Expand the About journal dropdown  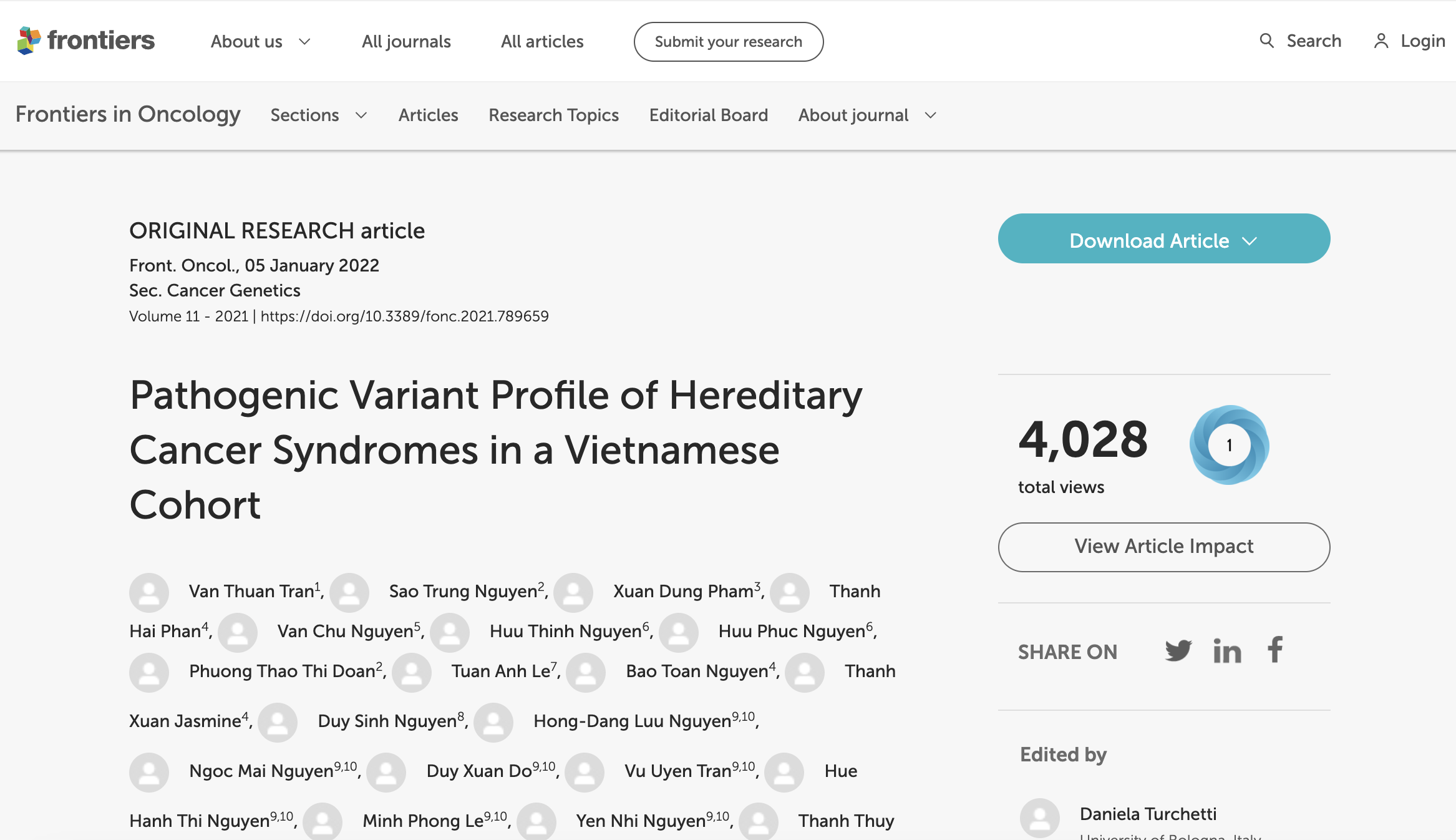(x=866, y=115)
